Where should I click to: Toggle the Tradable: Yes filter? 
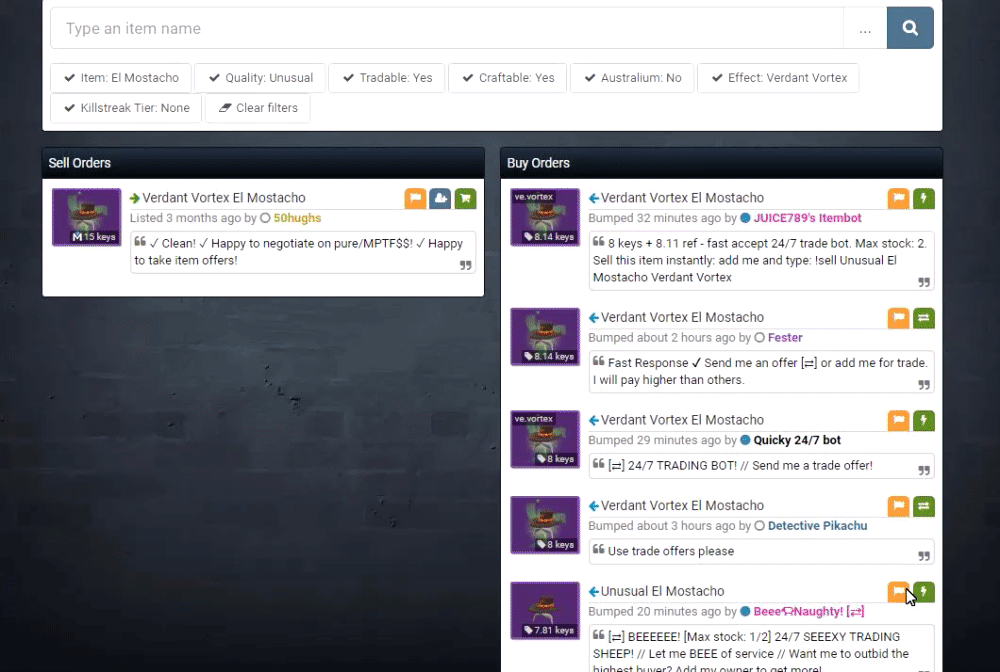[x=387, y=78]
